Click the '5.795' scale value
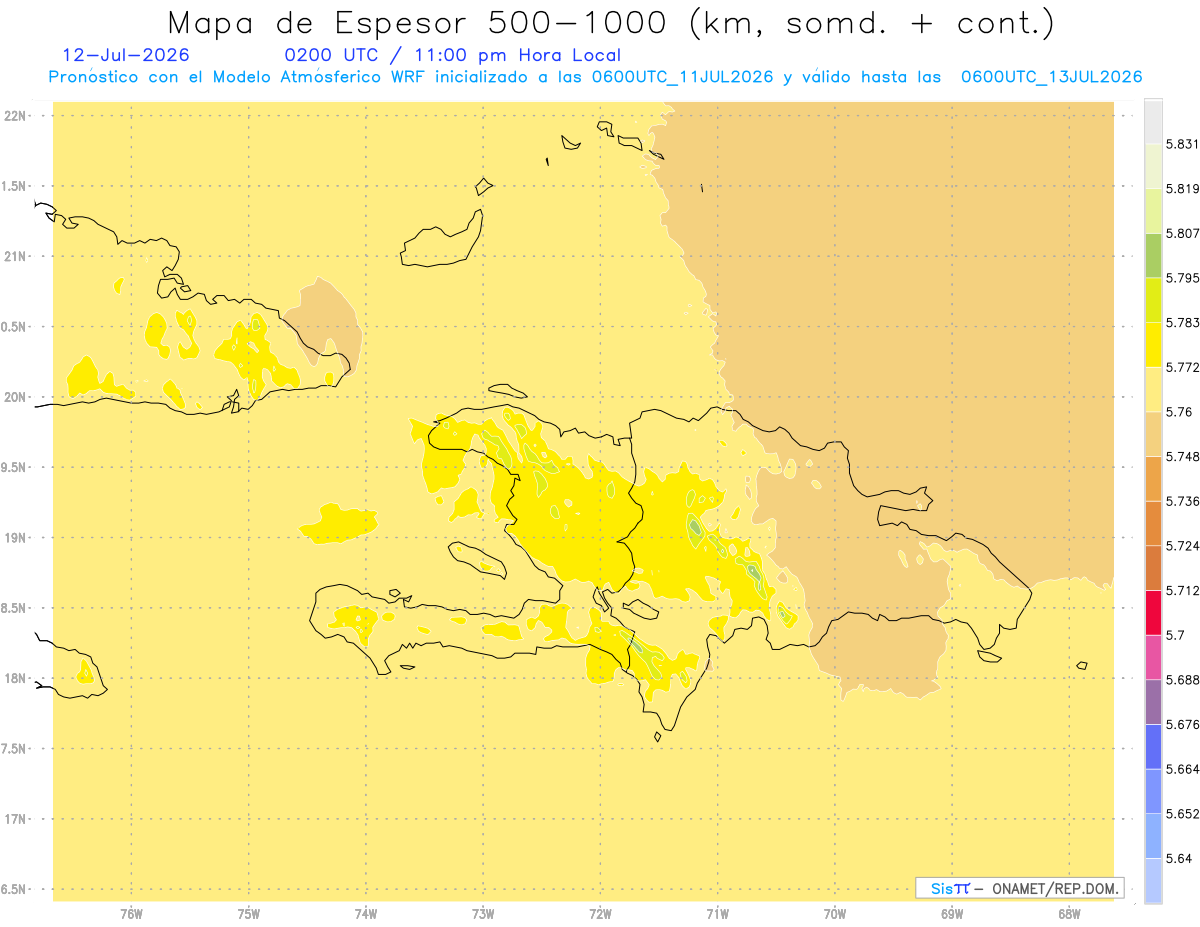The width and height of the screenshot is (1200, 927). (1182, 278)
